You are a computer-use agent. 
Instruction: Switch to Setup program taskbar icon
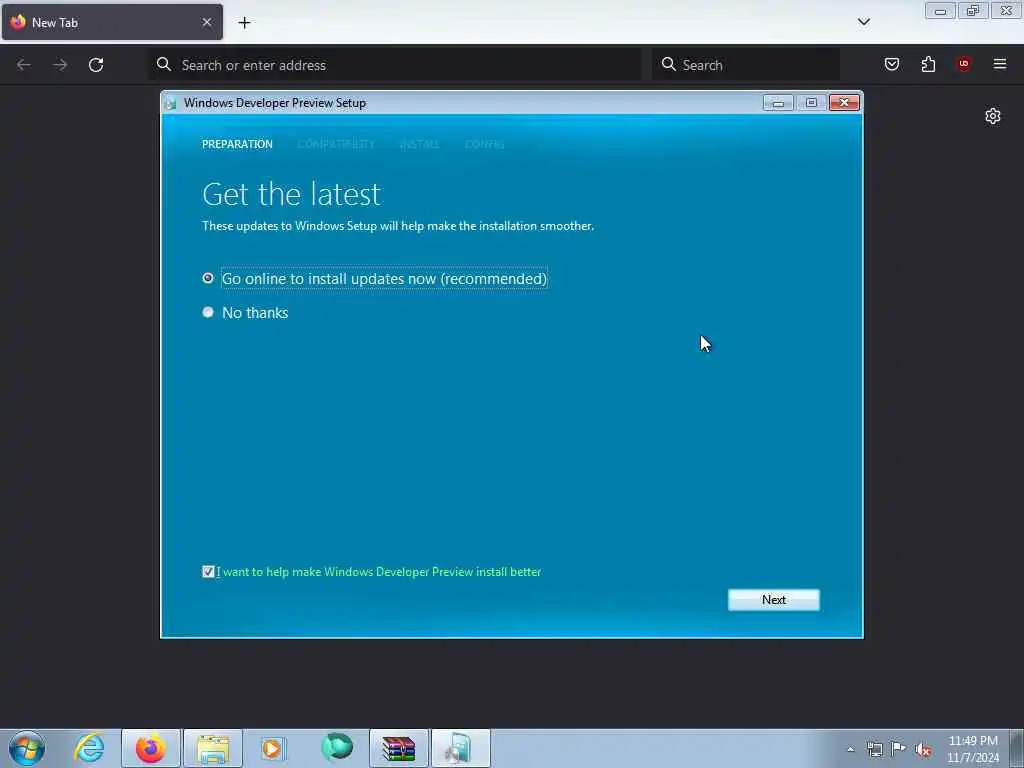pyautogui.click(x=460, y=748)
